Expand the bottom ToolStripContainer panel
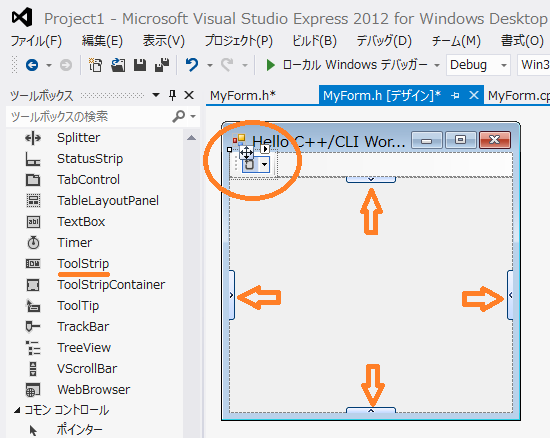 [x=371, y=410]
